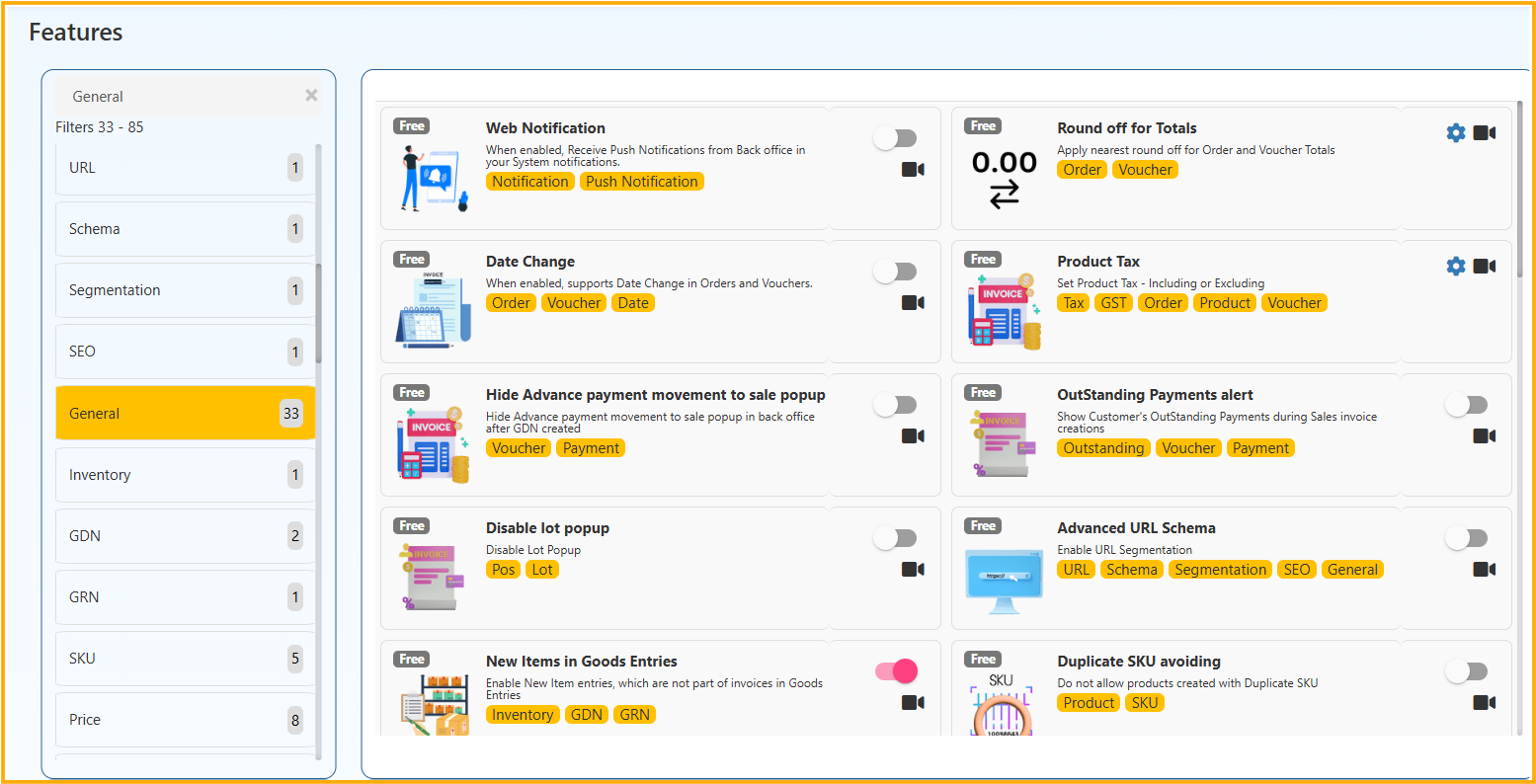The image size is (1536, 784).
Task: Click the filter sidebar scrollbar
Action: click(x=318, y=314)
